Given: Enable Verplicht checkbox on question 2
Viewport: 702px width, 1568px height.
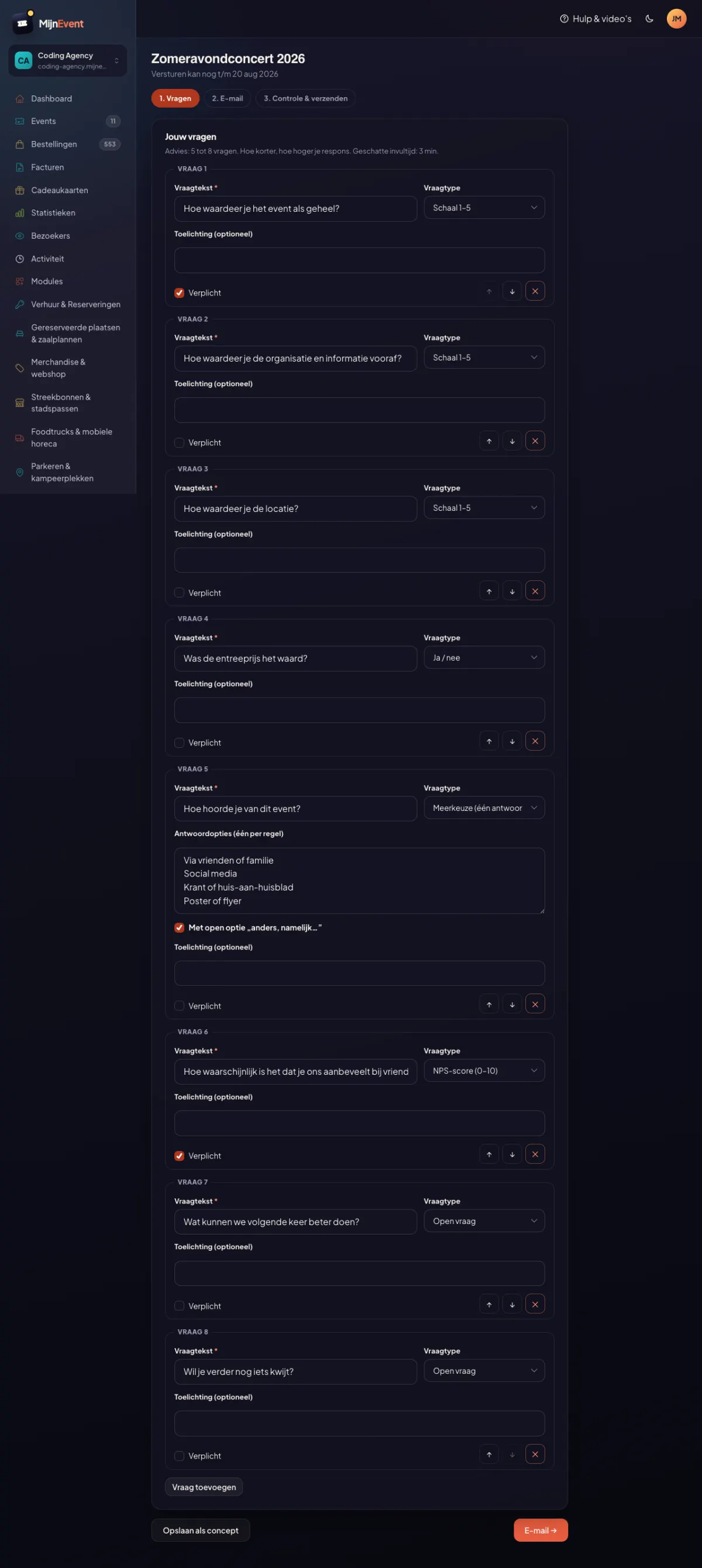Looking at the screenshot, I should (179, 443).
